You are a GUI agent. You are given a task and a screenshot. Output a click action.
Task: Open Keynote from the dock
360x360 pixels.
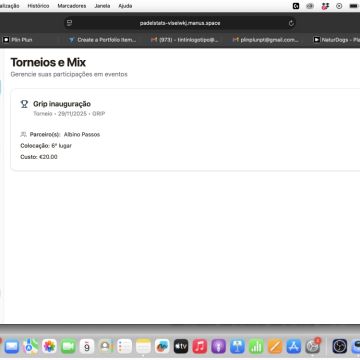237,346
